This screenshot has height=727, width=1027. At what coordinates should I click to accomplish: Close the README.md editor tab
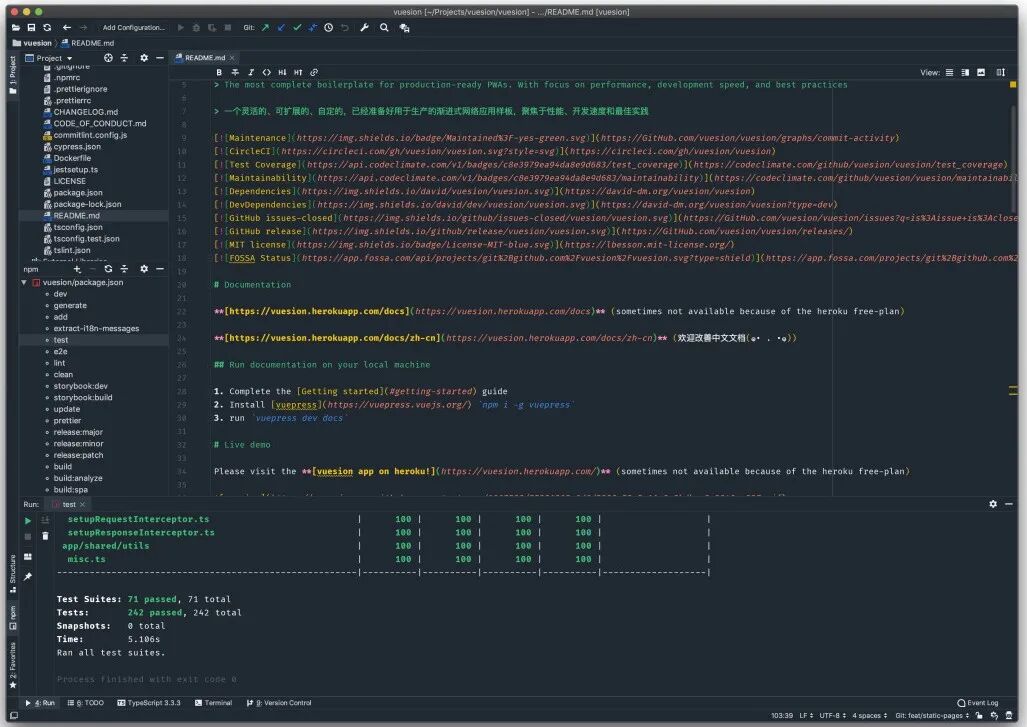(232, 58)
